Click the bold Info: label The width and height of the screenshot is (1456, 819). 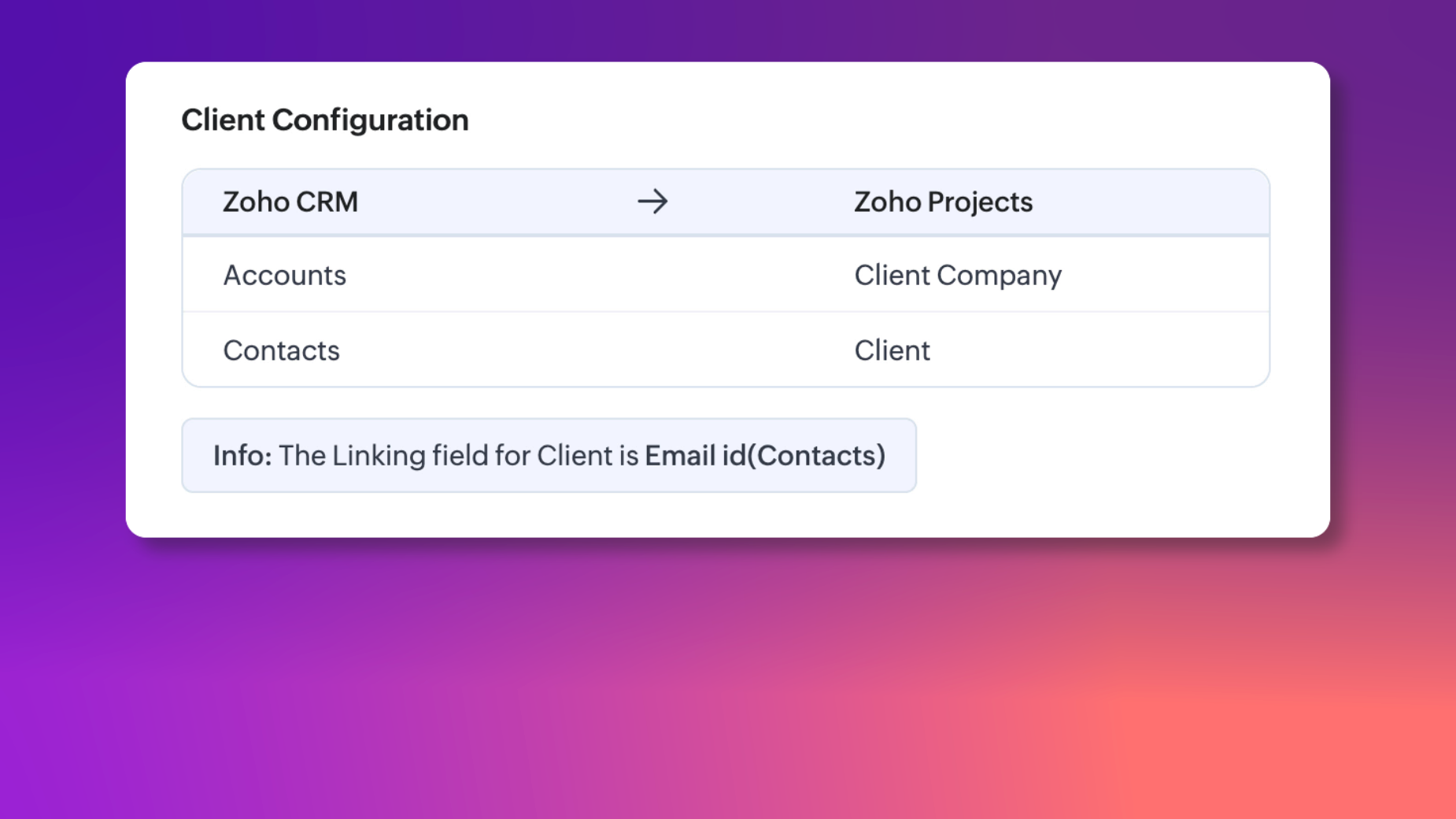(242, 456)
